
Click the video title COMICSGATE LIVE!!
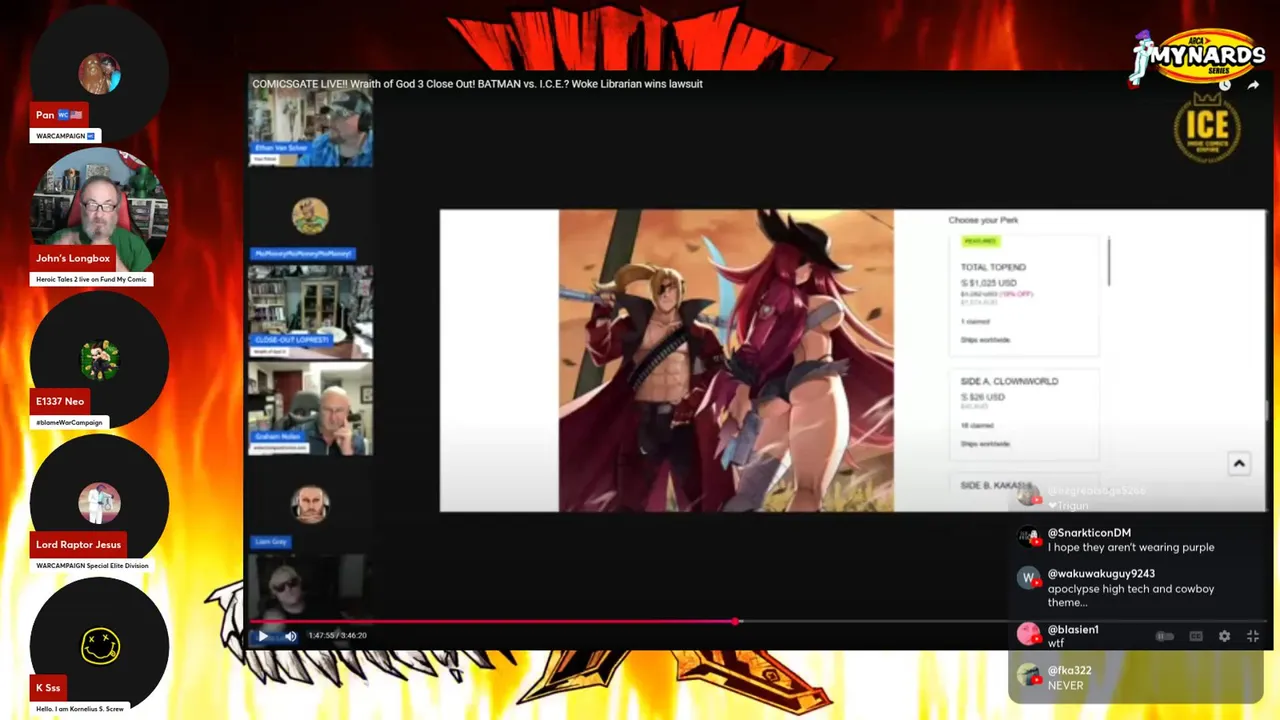point(477,84)
